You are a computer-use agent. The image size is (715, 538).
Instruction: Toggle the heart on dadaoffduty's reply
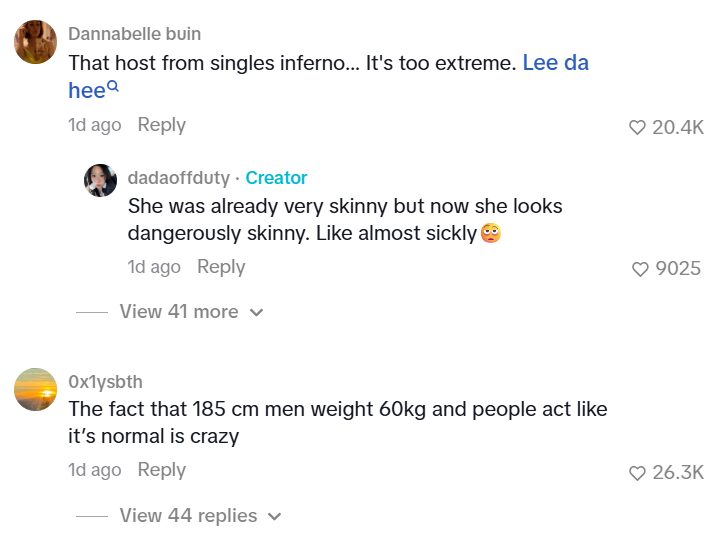[641, 269]
